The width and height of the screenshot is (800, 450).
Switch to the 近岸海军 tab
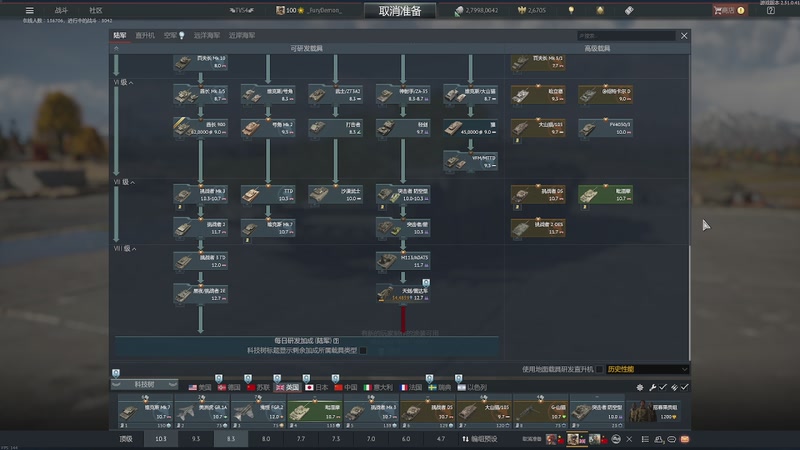point(242,35)
